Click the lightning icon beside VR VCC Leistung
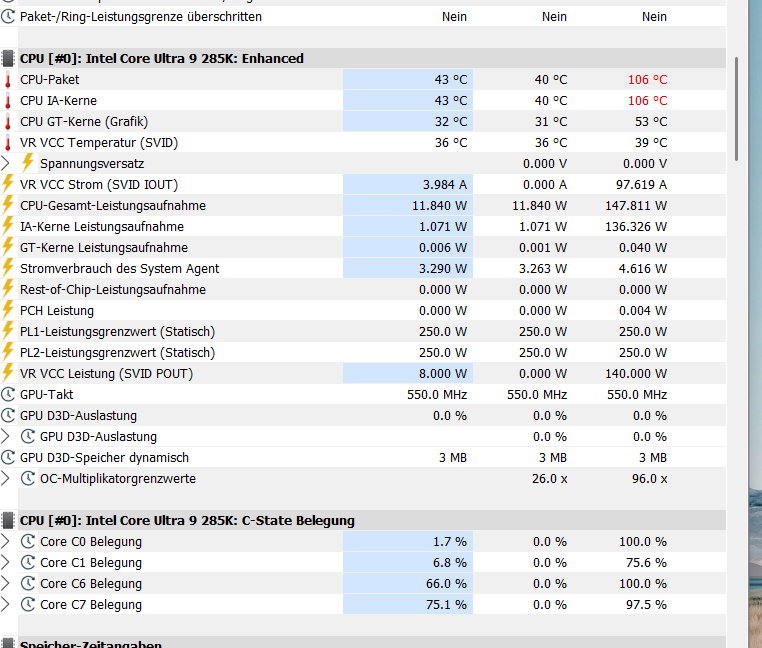Image resolution: width=762 pixels, height=648 pixels. [x=8, y=372]
